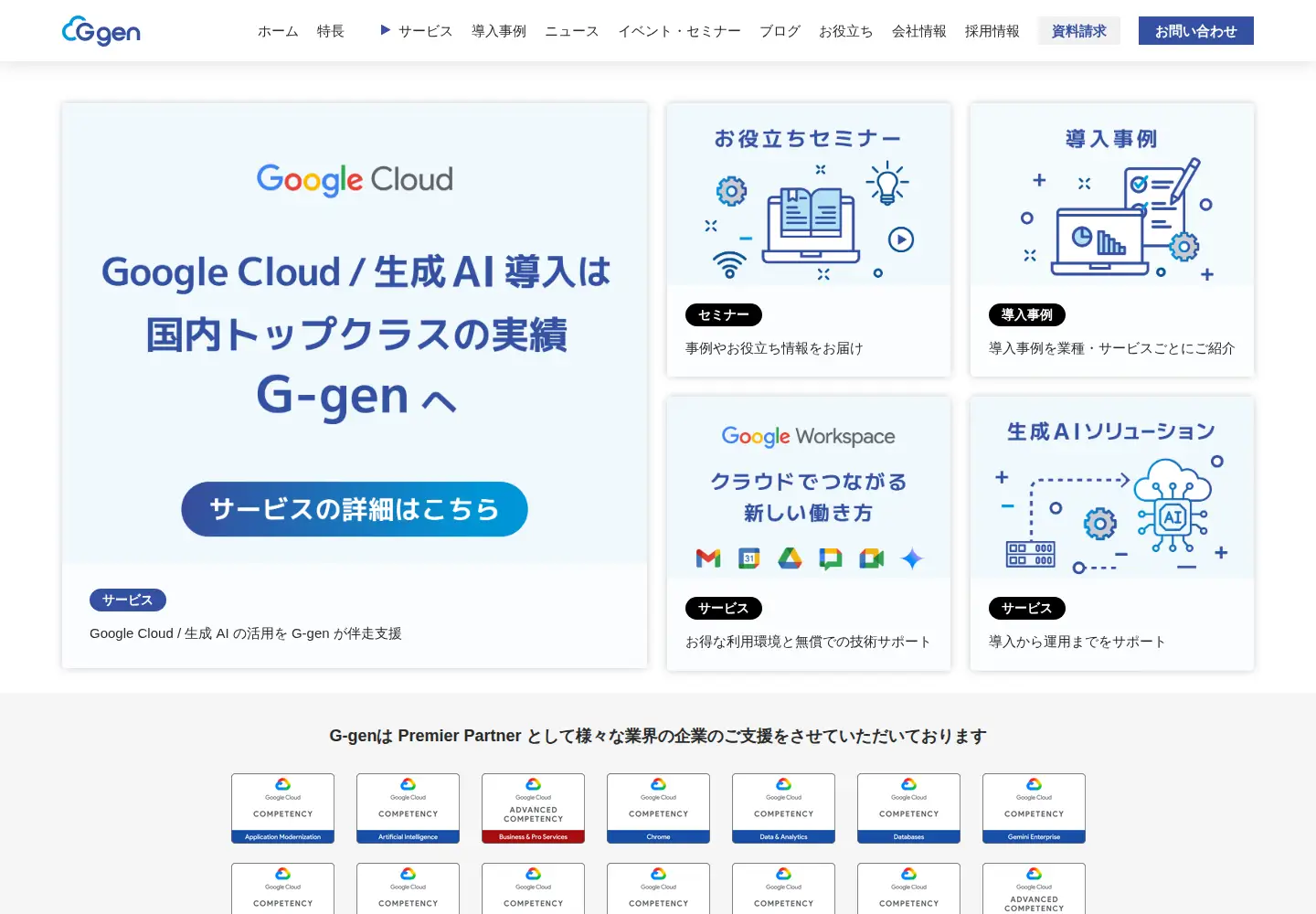Click text '事例やお役立ち情報をお届け'
Viewport: 1316px width, 914px height.
774,348
